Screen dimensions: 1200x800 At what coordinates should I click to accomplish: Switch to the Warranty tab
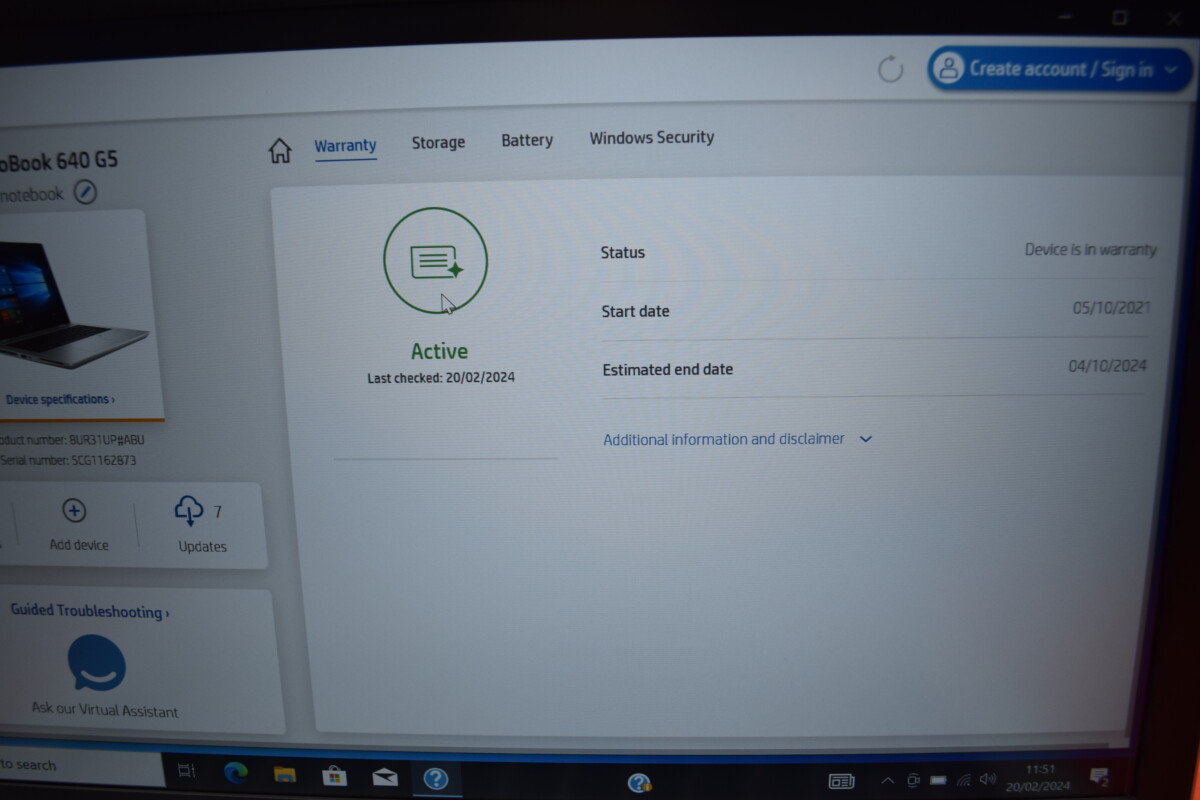(345, 146)
